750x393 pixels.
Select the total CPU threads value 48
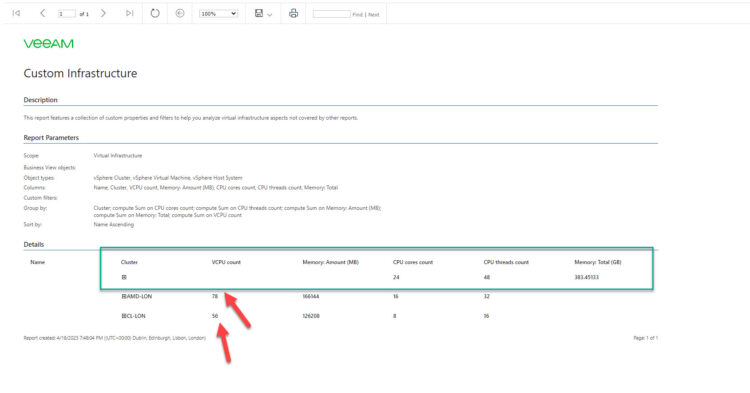[x=486, y=277]
